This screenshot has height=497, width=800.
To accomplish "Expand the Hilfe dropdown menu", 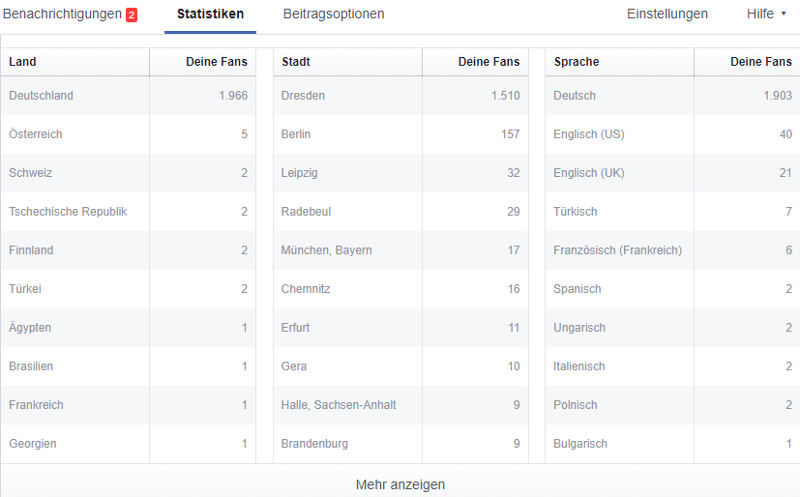I will coord(766,14).
